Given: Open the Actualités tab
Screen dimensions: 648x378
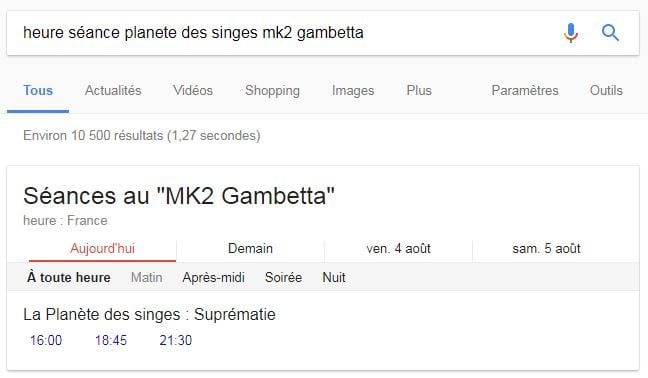Looking at the screenshot, I should pyautogui.click(x=113, y=90).
